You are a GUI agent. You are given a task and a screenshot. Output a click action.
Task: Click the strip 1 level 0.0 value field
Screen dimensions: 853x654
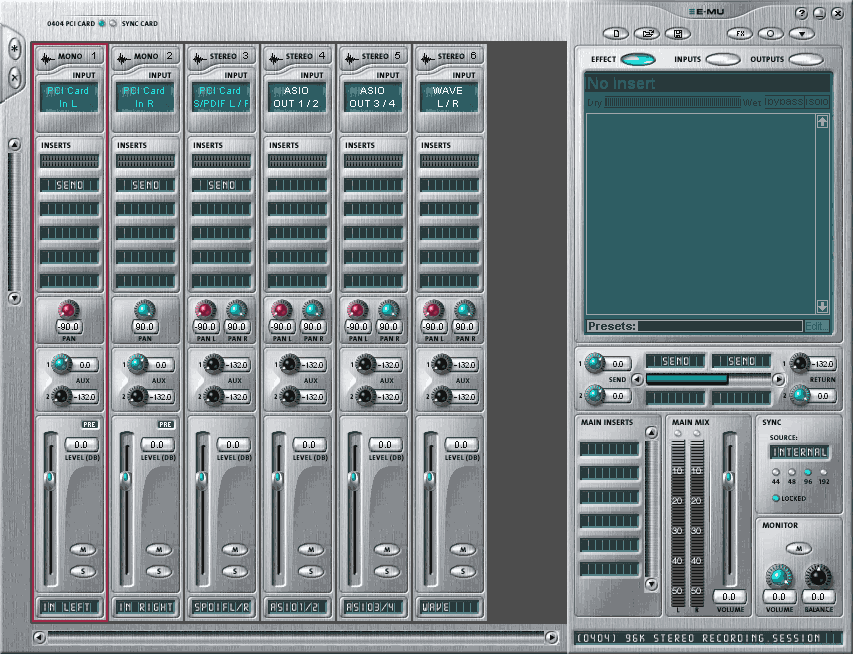click(x=81, y=445)
